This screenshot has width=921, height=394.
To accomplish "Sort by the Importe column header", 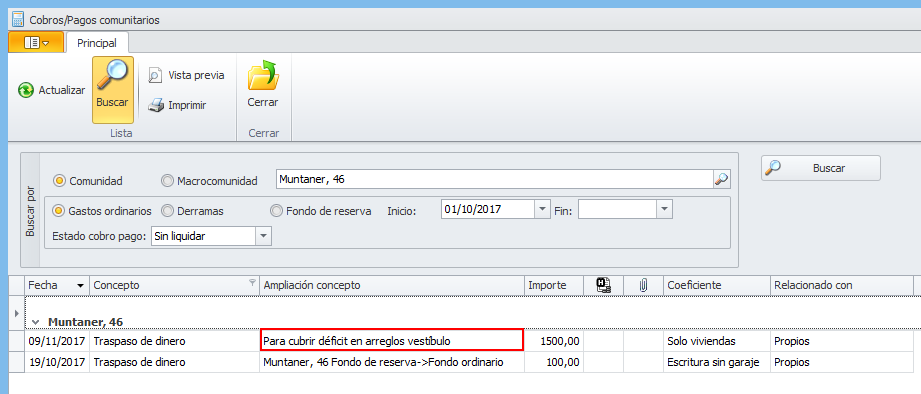I will 553,285.
